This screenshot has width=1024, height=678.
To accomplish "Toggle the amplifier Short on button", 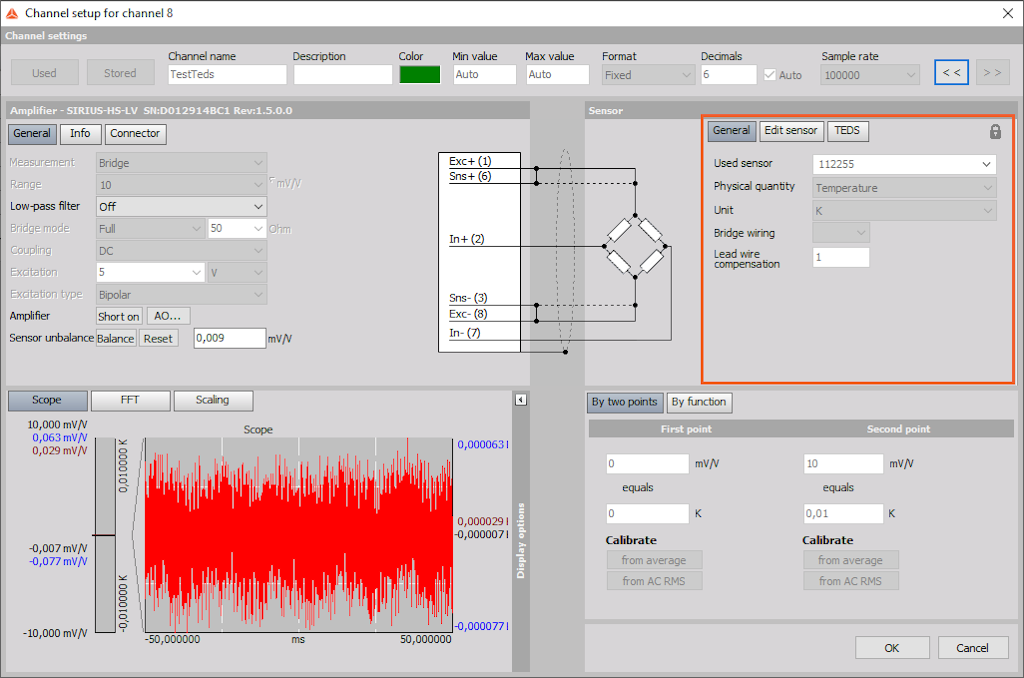I will [x=119, y=317].
